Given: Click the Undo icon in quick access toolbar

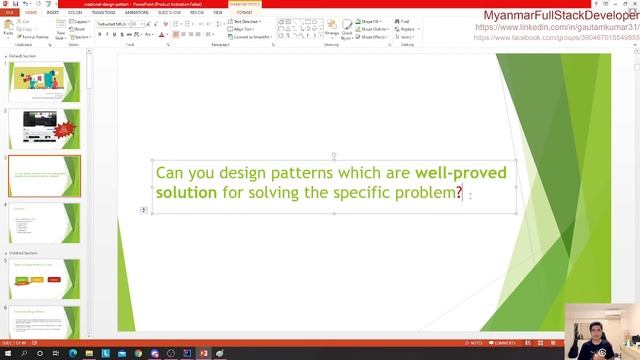Looking at the screenshot, I should pos(25,4).
